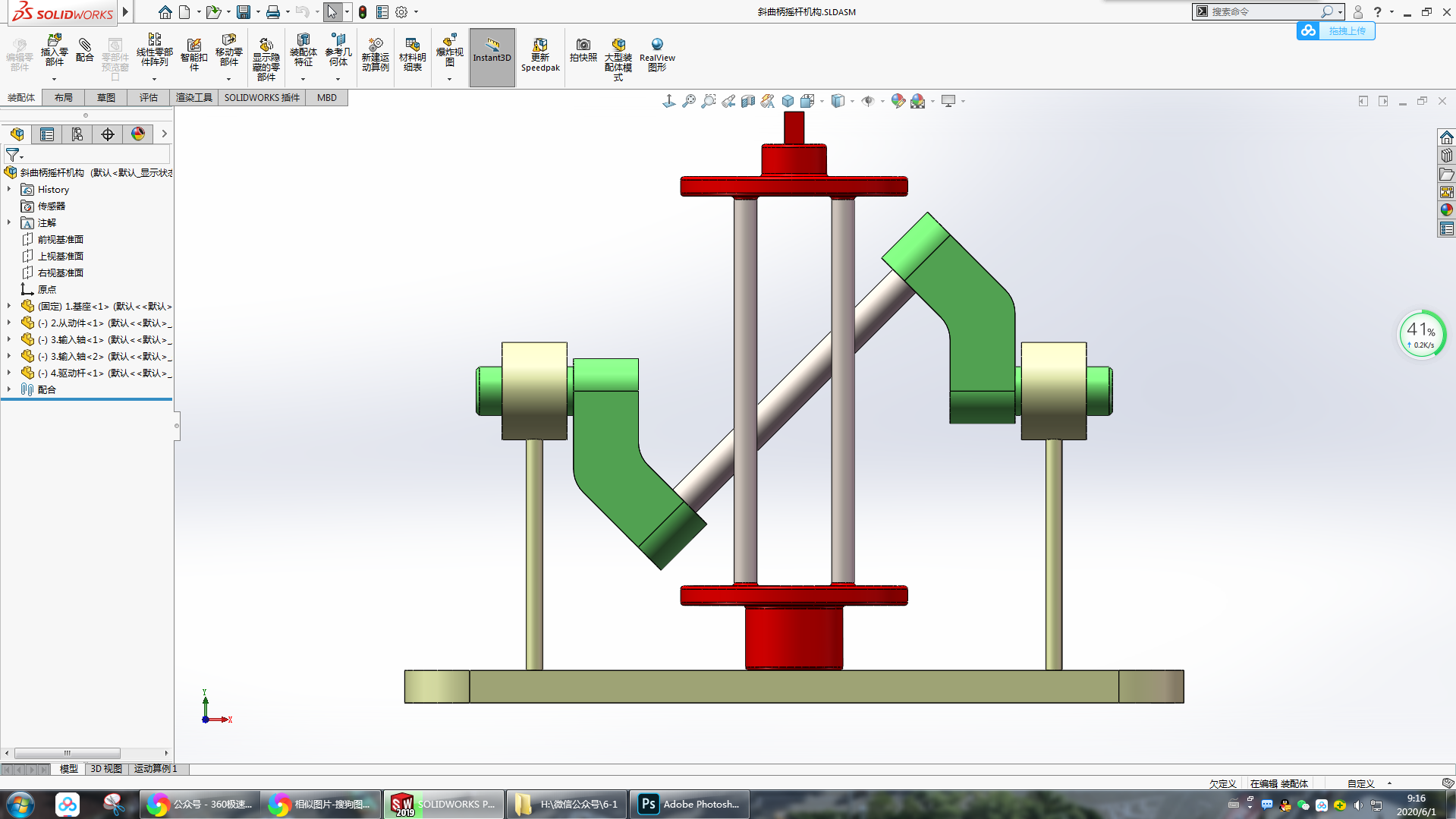Open the DisplayManager tab icon

point(138,134)
